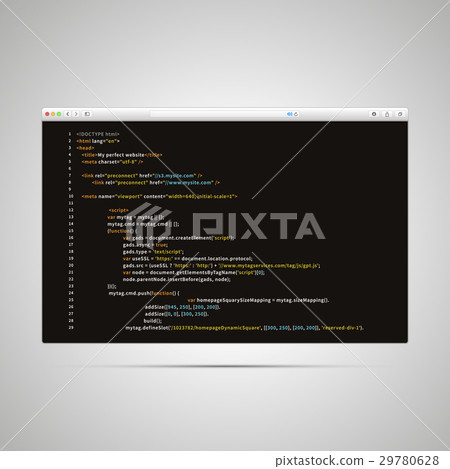The height and width of the screenshot is (469, 450).
Task: Open the share icon in the toolbar
Action: click(x=387, y=114)
